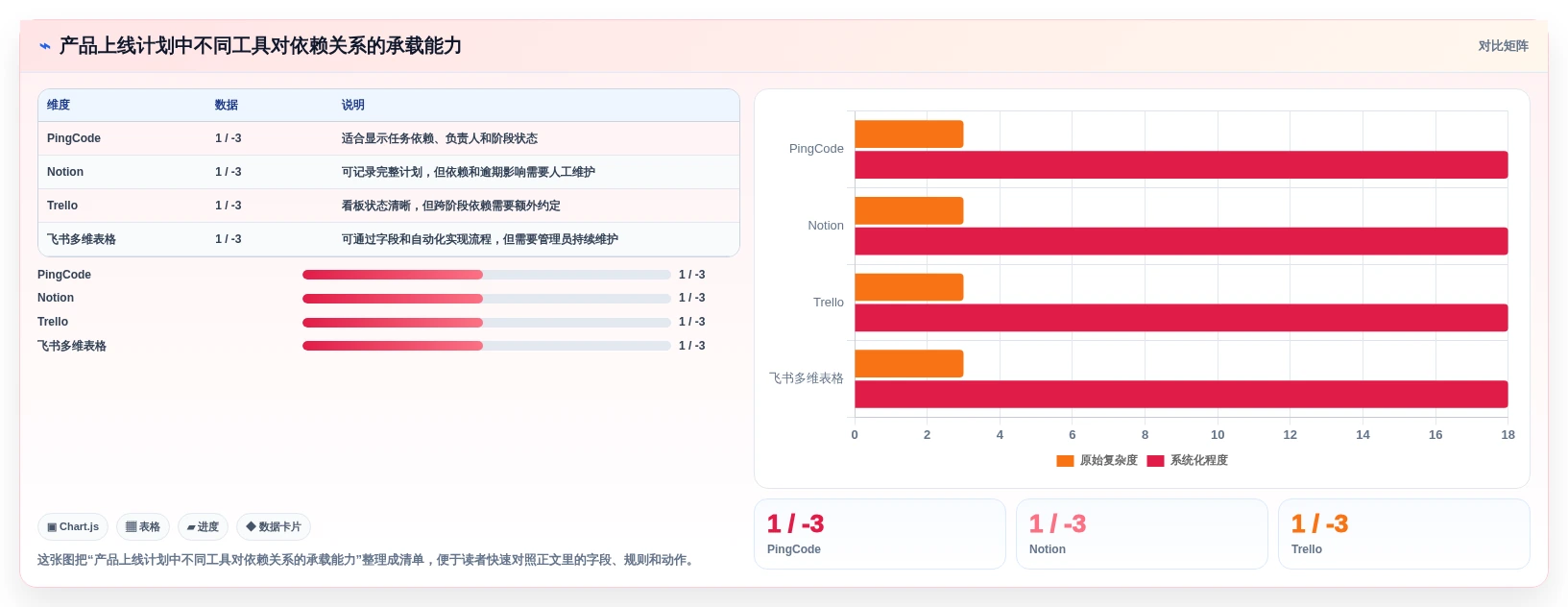Click the orange Trello bar in the chart
Viewport: 1568px width, 607px height.
point(908,287)
